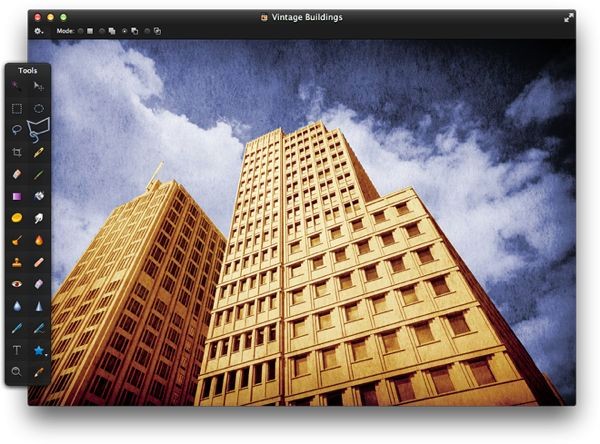Click the document icon beside the title
The image size is (600, 444).
tap(264, 18)
